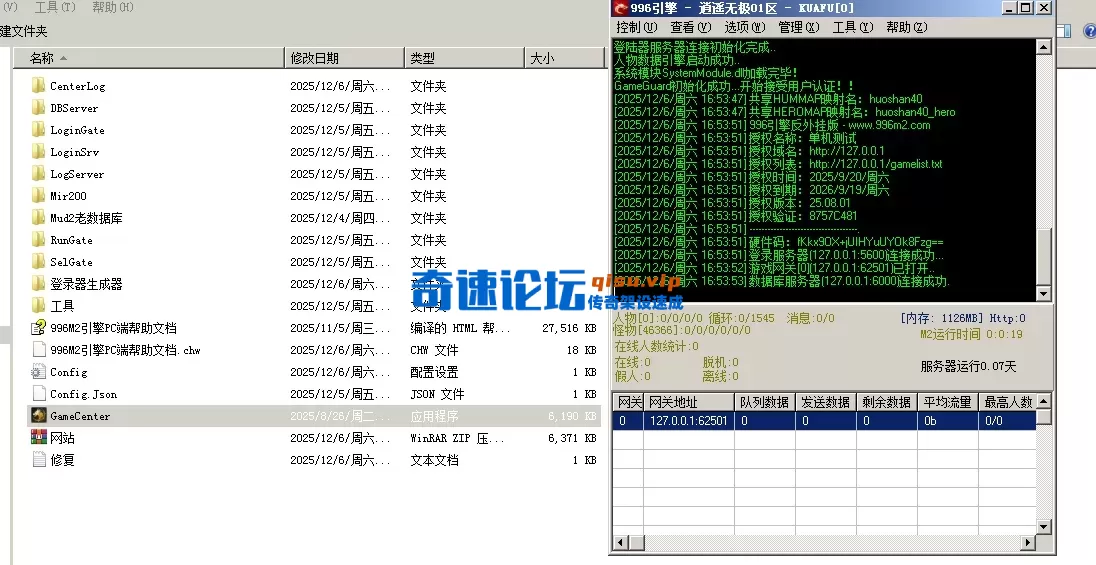
Task: Open the 管理(X) menu in 996引擎
Action: coord(798,27)
